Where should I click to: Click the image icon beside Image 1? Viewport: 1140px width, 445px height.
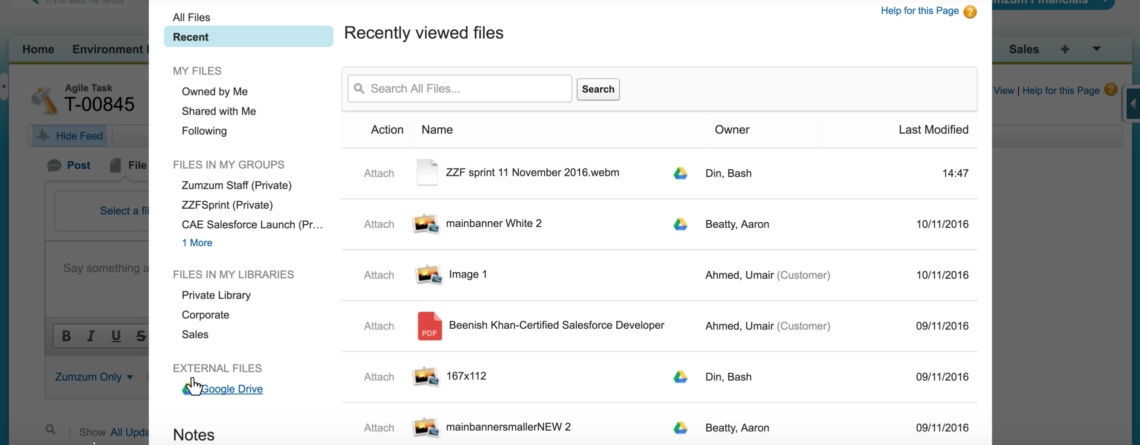click(428, 275)
